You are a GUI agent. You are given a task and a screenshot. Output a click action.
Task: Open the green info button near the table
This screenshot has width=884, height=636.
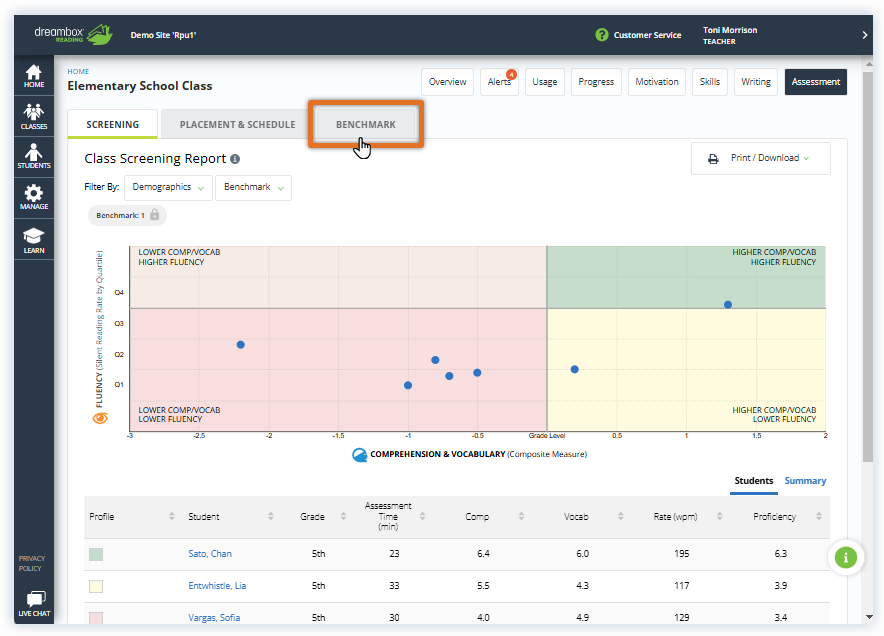pos(846,557)
